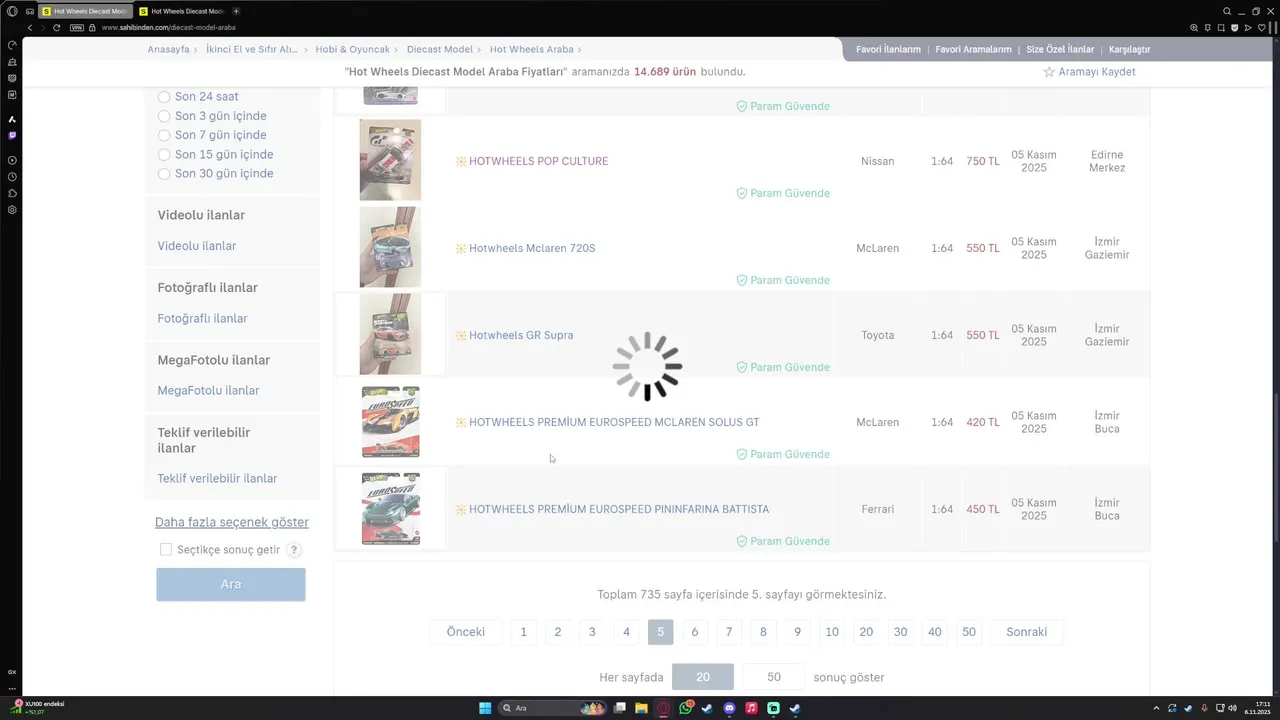Open Hotwheels Mclaren 720S listing

(532, 248)
